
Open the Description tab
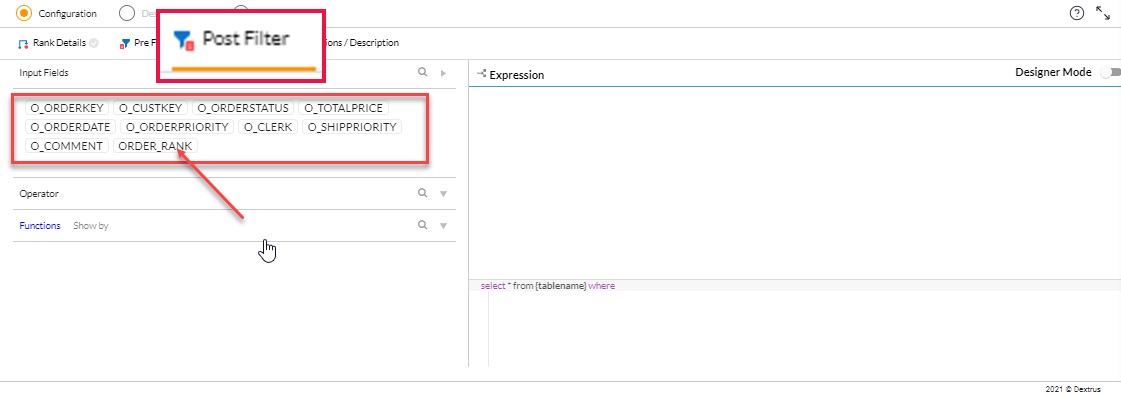[x=362, y=43]
